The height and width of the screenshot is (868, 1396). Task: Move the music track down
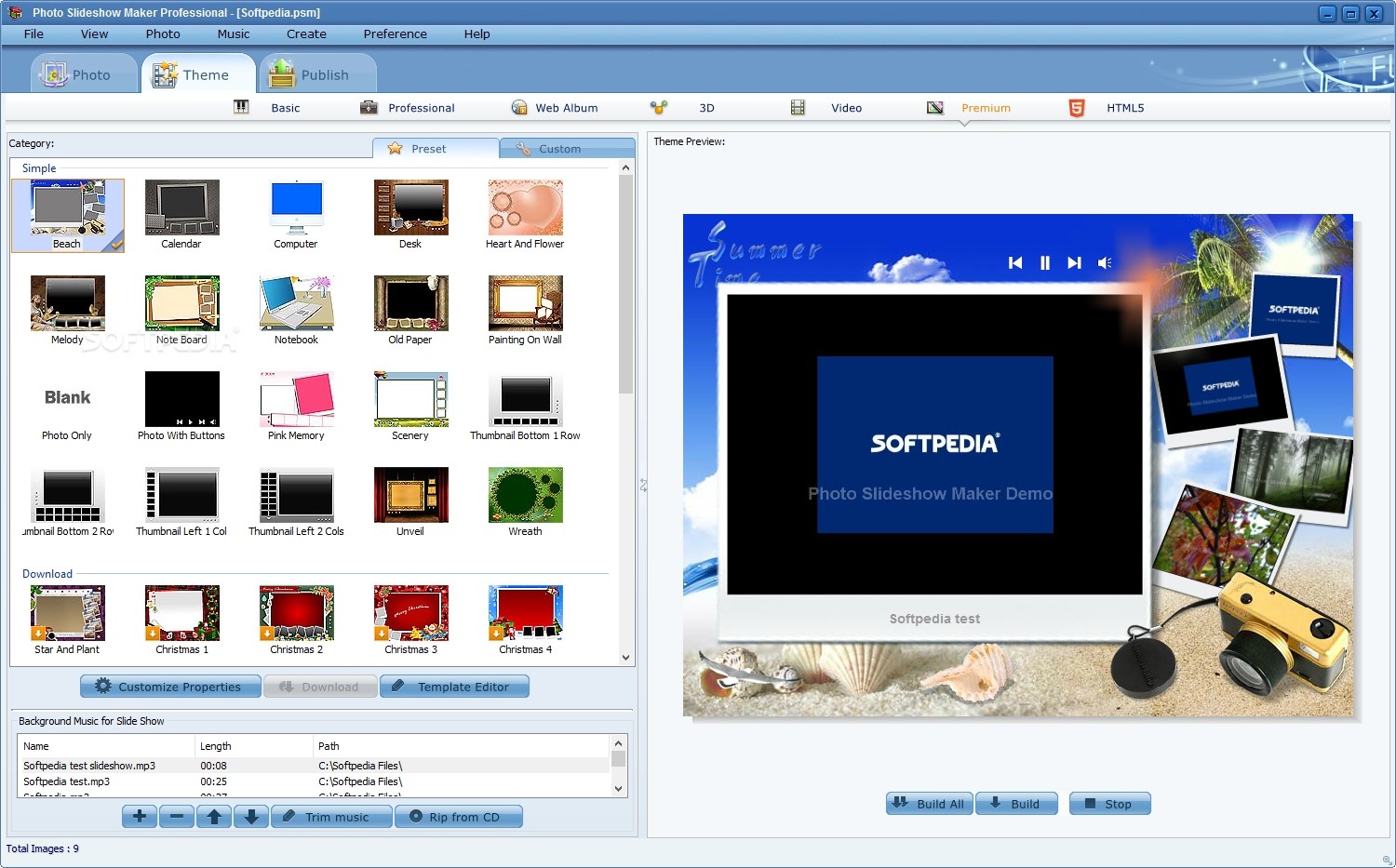tap(251, 817)
